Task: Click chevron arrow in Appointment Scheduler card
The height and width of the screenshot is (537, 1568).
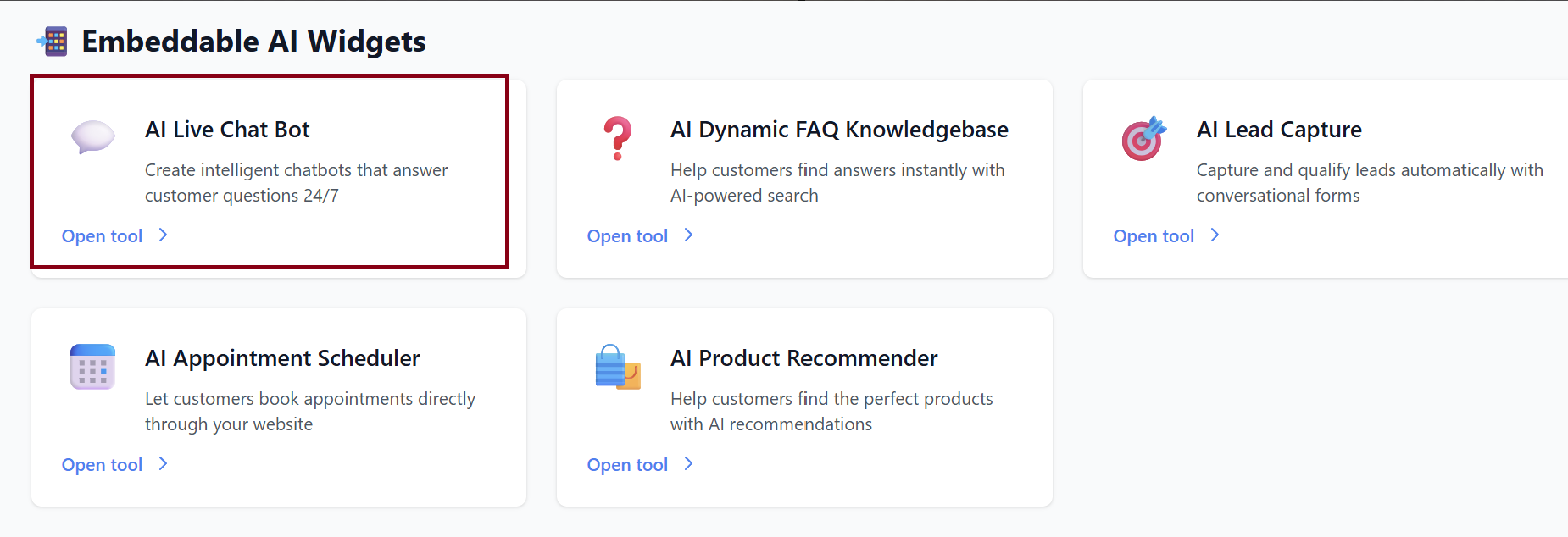Action: [x=164, y=464]
